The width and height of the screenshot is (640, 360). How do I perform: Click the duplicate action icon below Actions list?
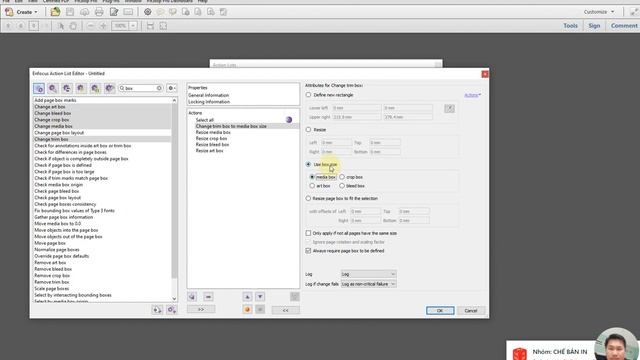click(192, 297)
